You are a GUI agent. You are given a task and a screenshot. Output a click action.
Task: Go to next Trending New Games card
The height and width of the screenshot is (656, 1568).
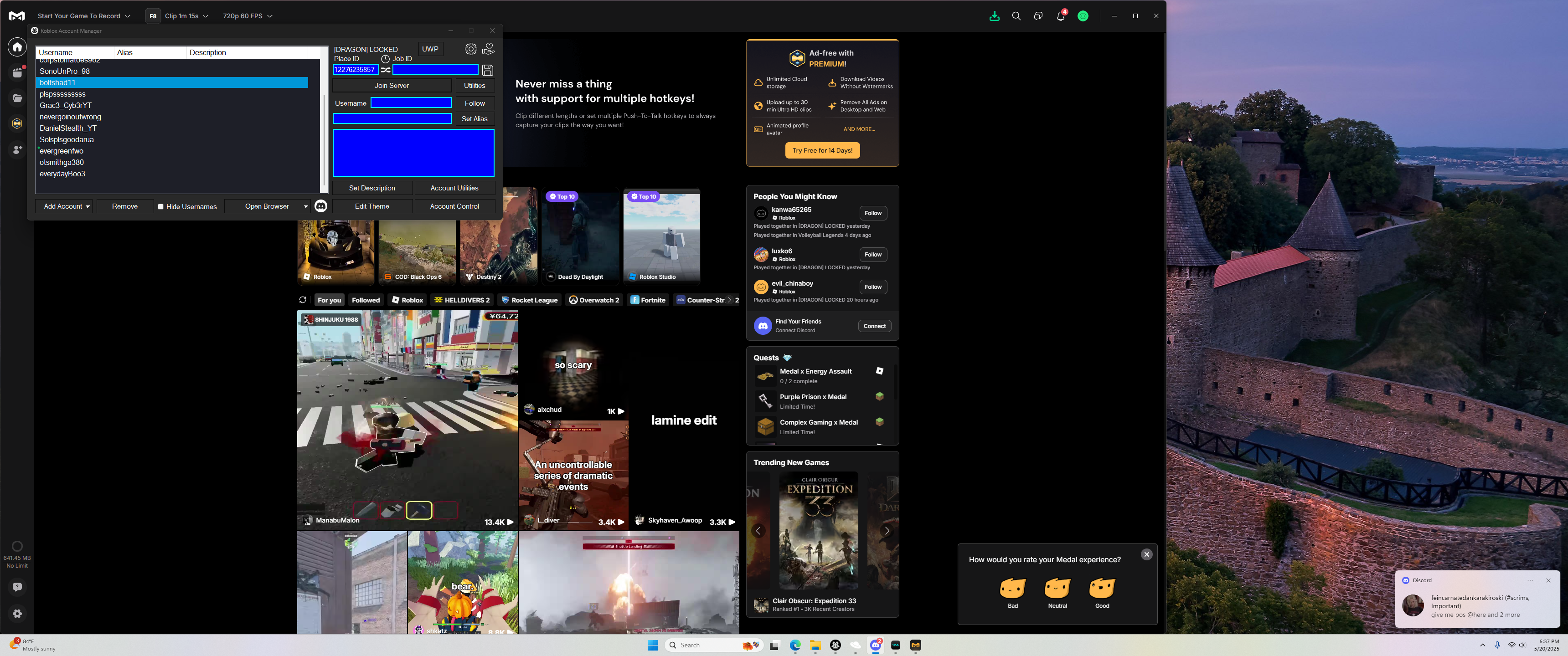887,531
